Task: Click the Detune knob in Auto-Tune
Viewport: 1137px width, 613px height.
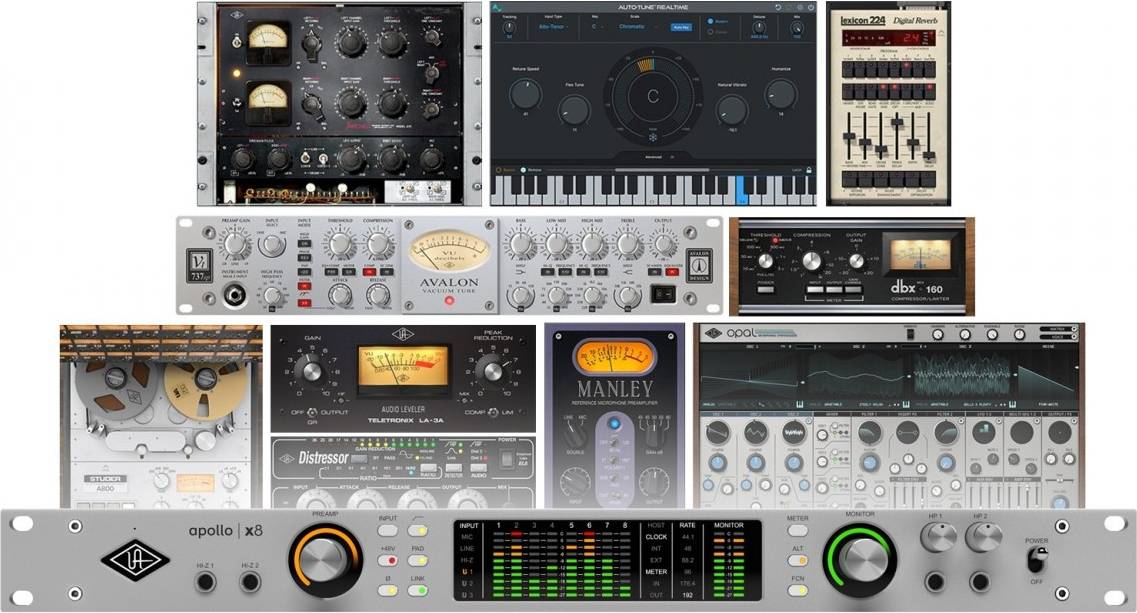Action: tap(759, 28)
